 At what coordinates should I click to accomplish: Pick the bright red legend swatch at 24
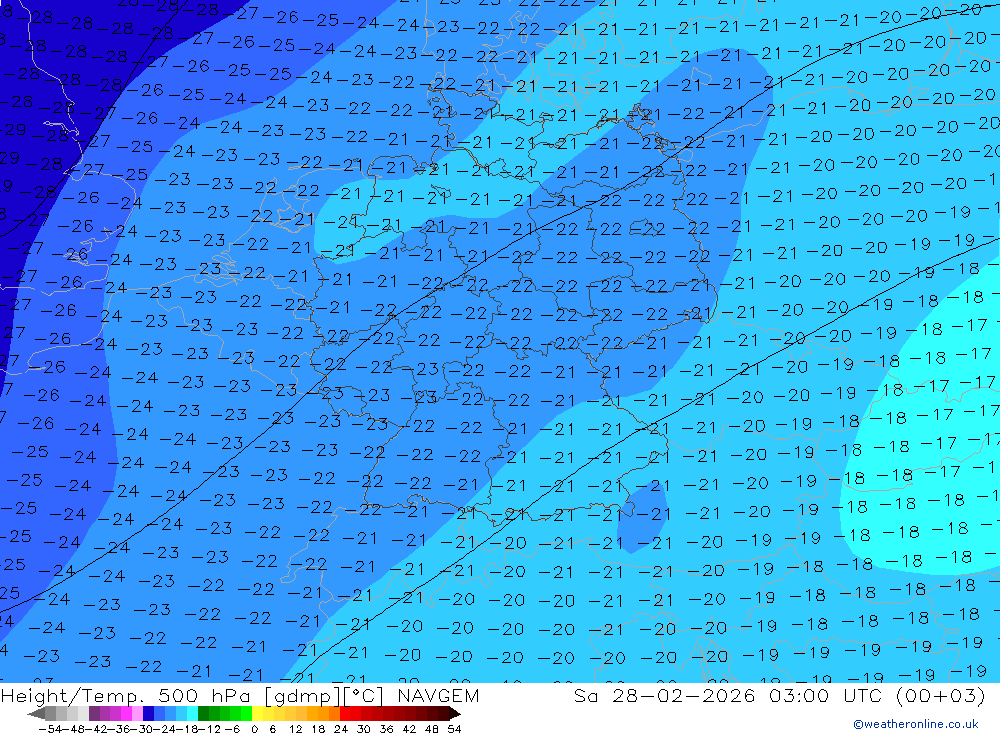pos(345,713)
